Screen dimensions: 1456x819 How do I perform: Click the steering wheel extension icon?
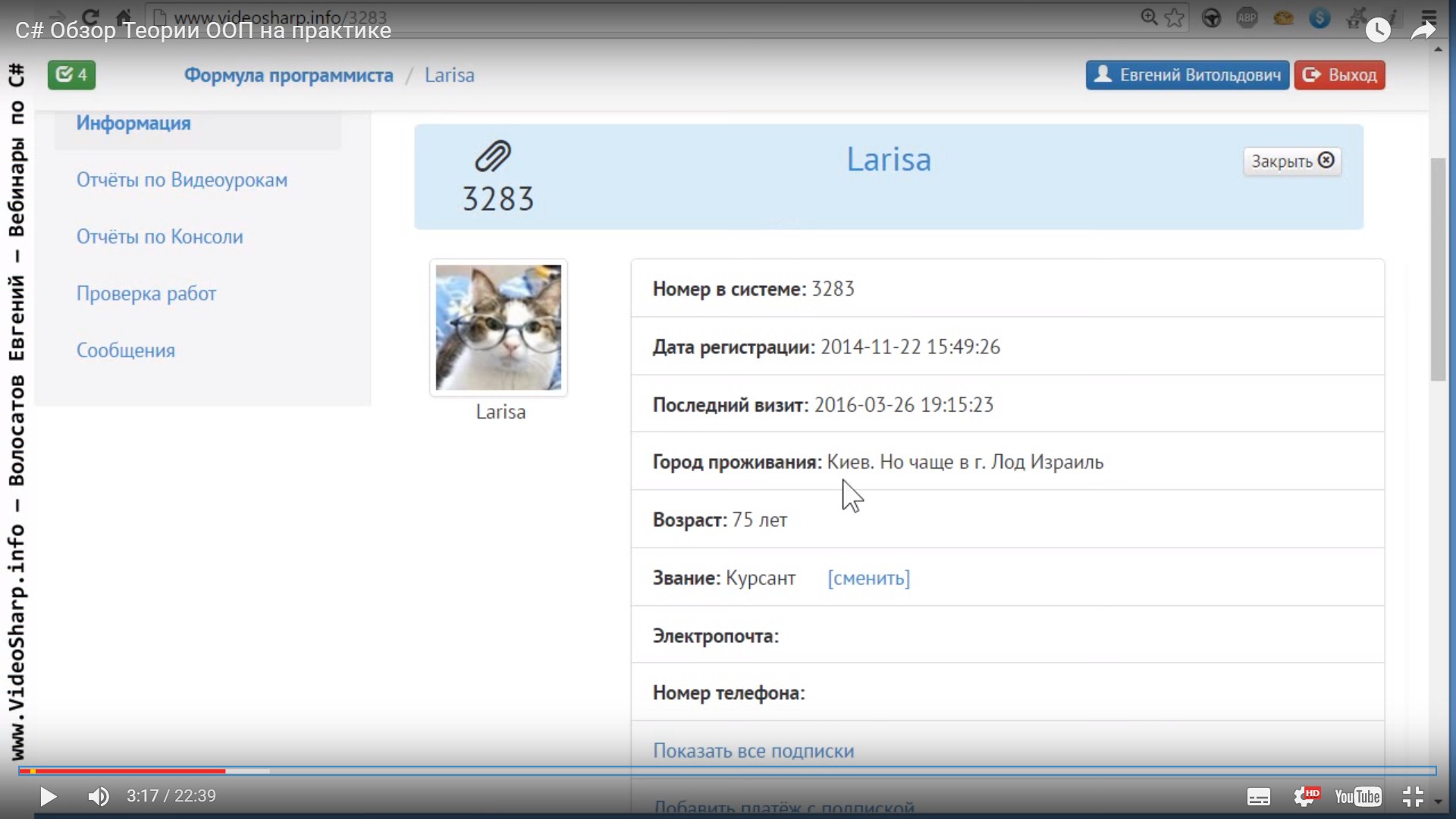click(x=1212, y=17)
